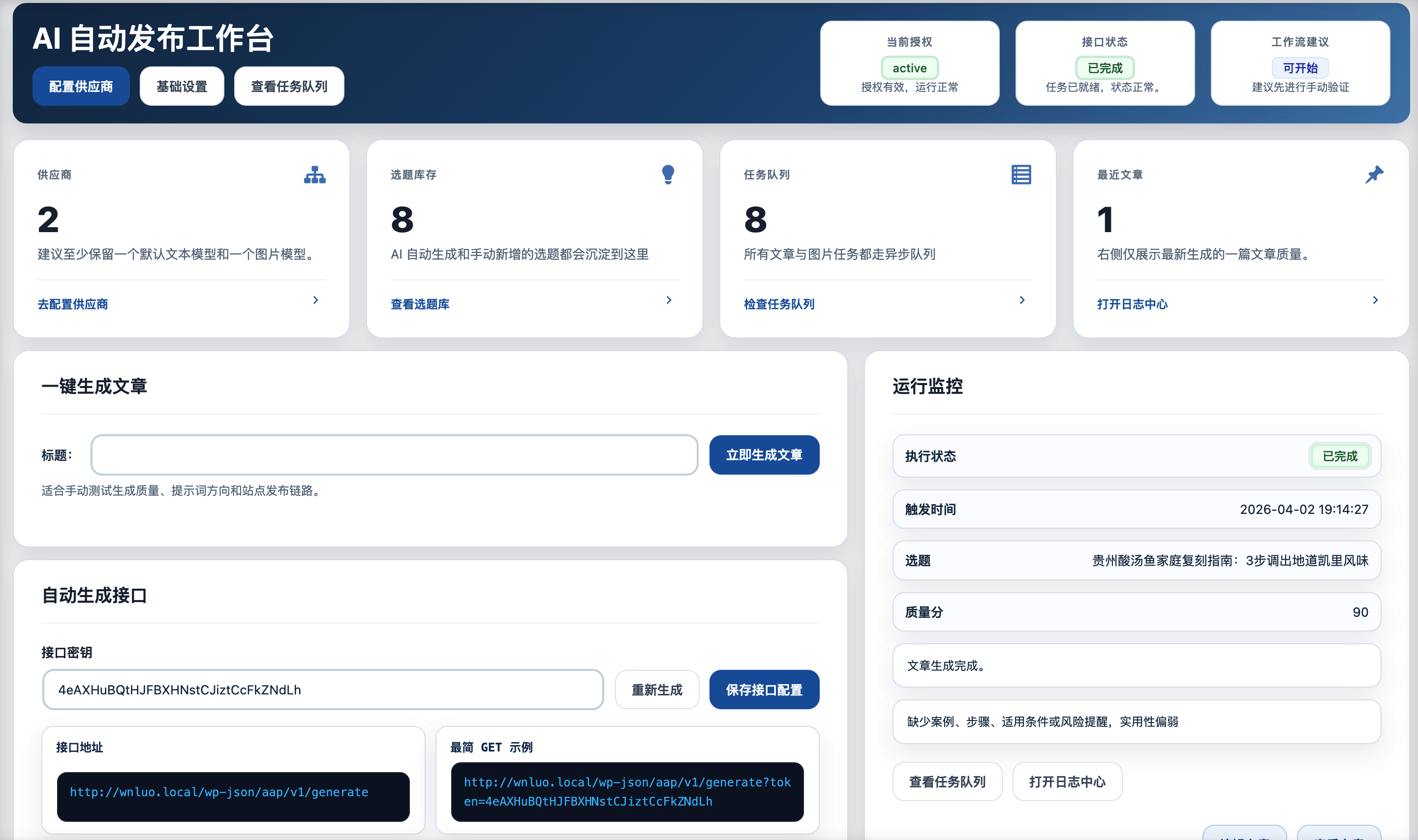Open the 配置供应商 tab in header

(x=81, y=87)
